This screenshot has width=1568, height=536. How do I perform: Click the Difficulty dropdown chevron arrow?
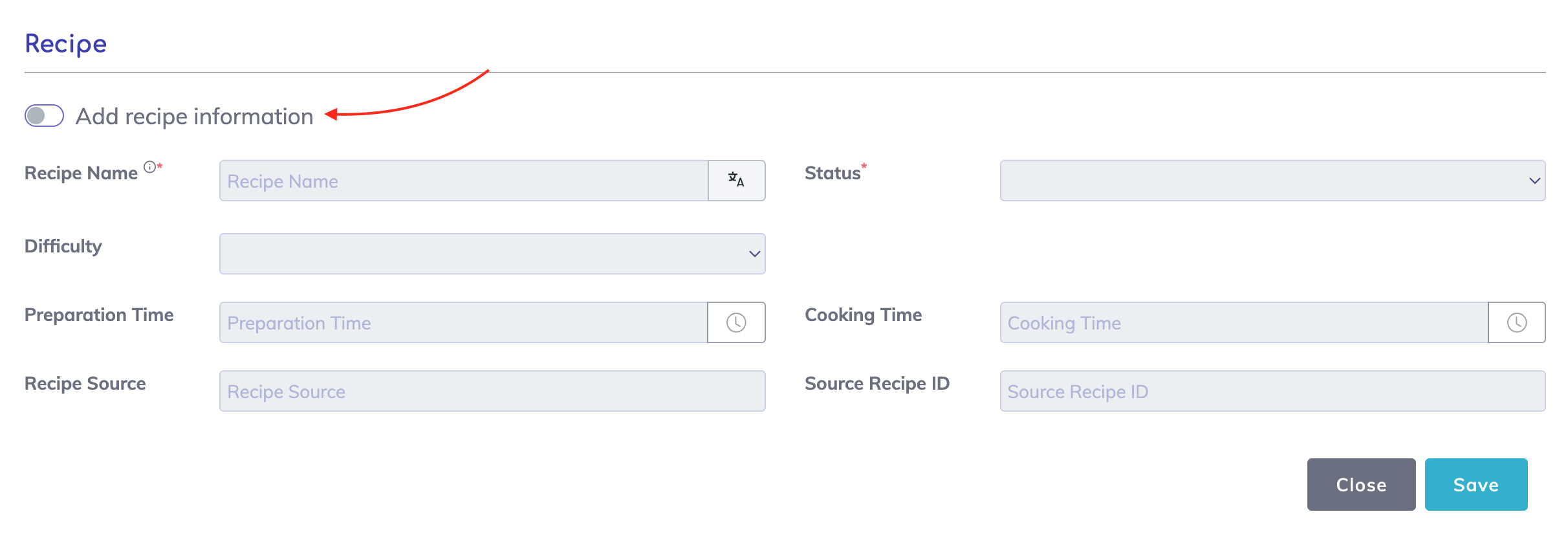click(754, 254)
